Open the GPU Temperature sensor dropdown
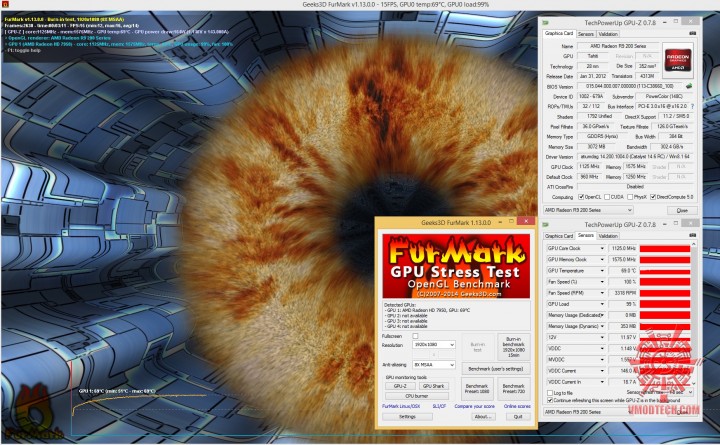This screenshot has height=445, width=720. [602, 270]
